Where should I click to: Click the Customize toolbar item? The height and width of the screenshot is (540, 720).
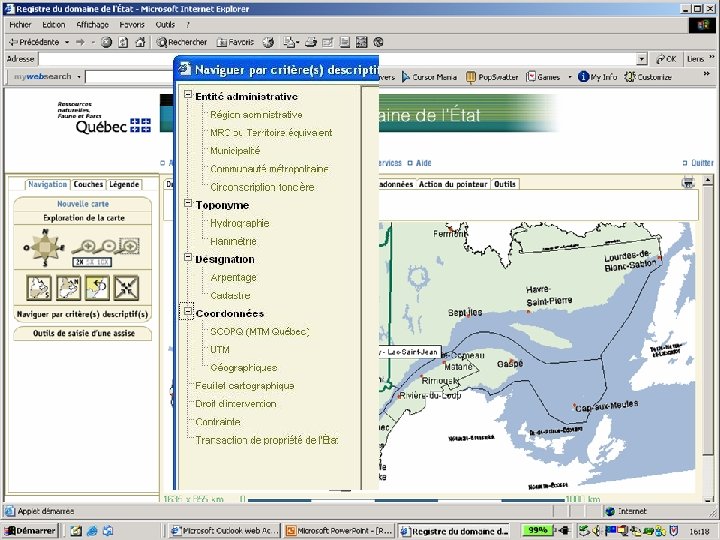[x=648, y=77]
